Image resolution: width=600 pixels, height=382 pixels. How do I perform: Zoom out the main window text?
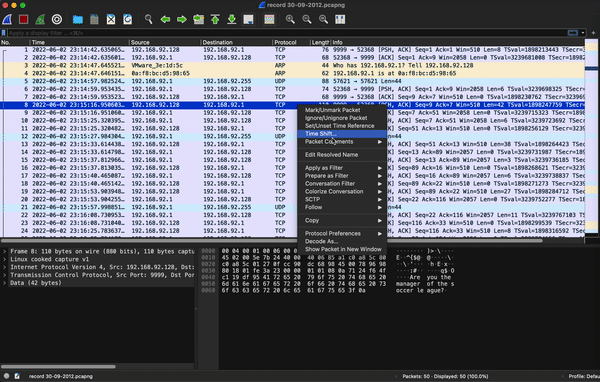click(x=307, y=19)
